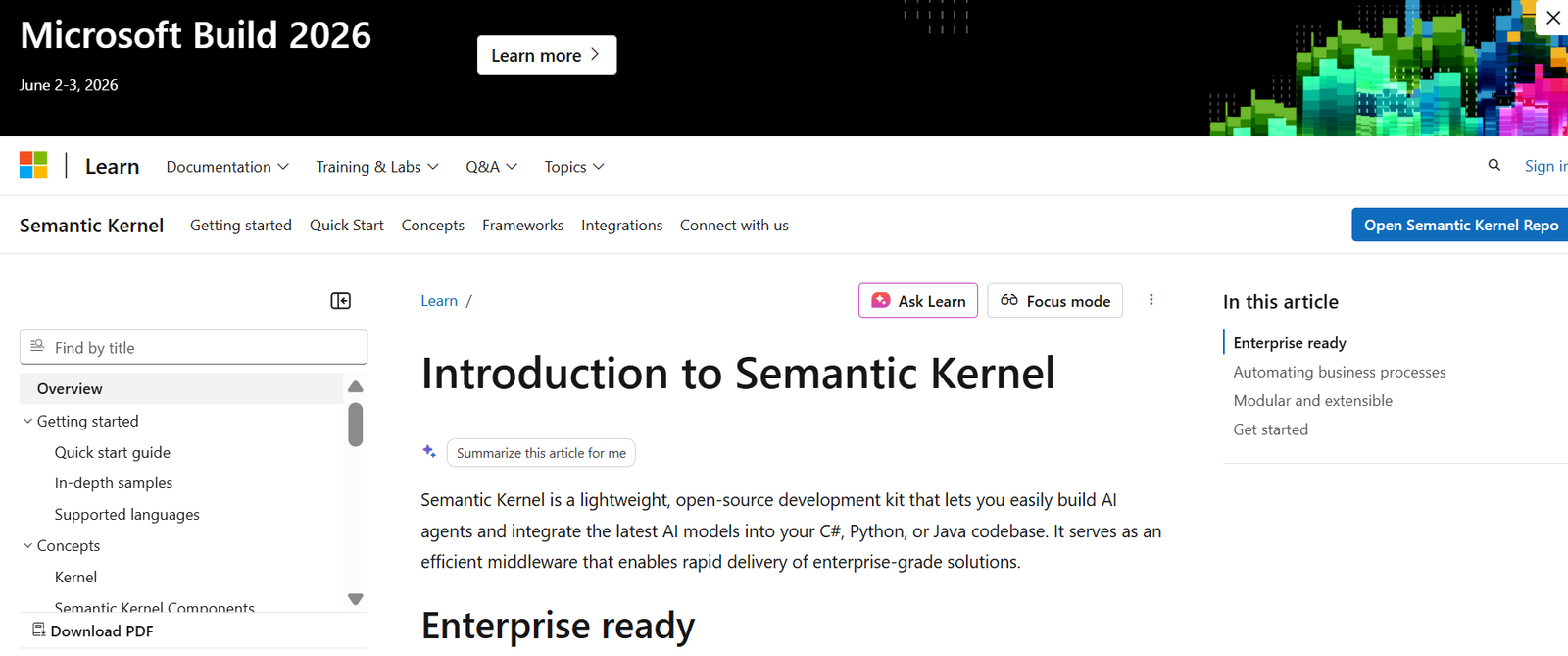Screen dimensions: 1568x656
Task: Select Overview in the table of contents
Action: 181,388
